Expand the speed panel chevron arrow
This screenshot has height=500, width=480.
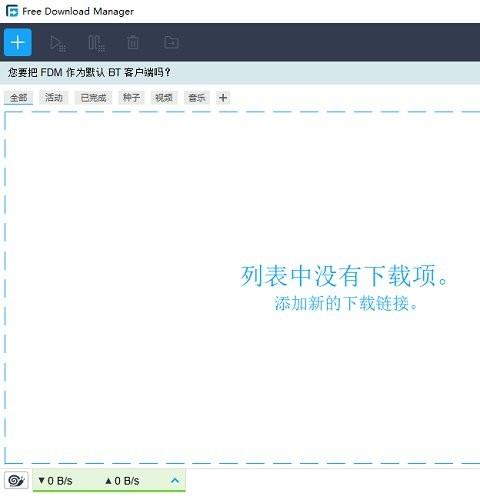(x=175, y=480)
